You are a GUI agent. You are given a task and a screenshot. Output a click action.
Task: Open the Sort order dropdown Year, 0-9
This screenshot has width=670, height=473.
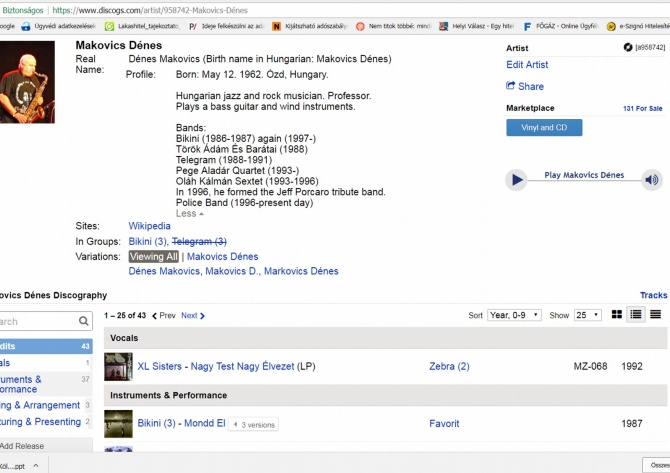pyautogui.click(x=514, y=315)
